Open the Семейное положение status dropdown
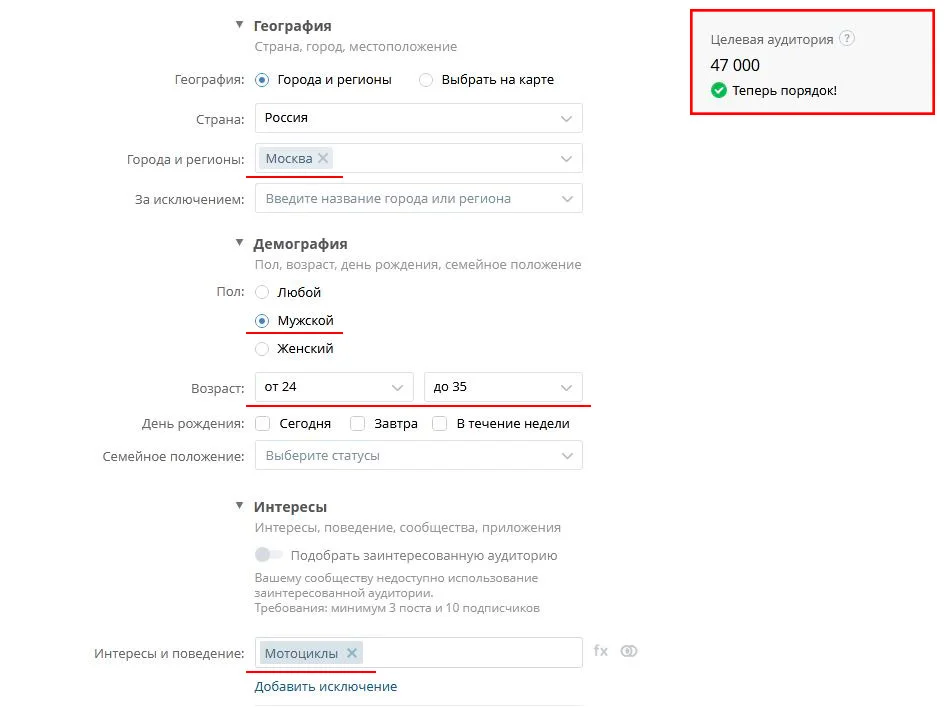This screenshot has width=946, height=707. coord(418,456)
